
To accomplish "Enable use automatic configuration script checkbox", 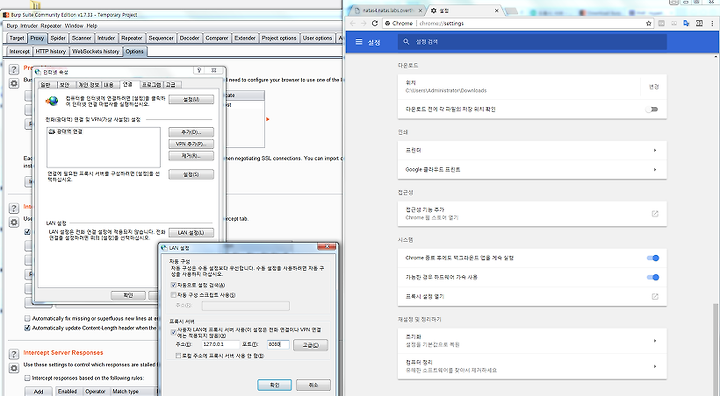I will pyautogui.click(x=174, y=295).
